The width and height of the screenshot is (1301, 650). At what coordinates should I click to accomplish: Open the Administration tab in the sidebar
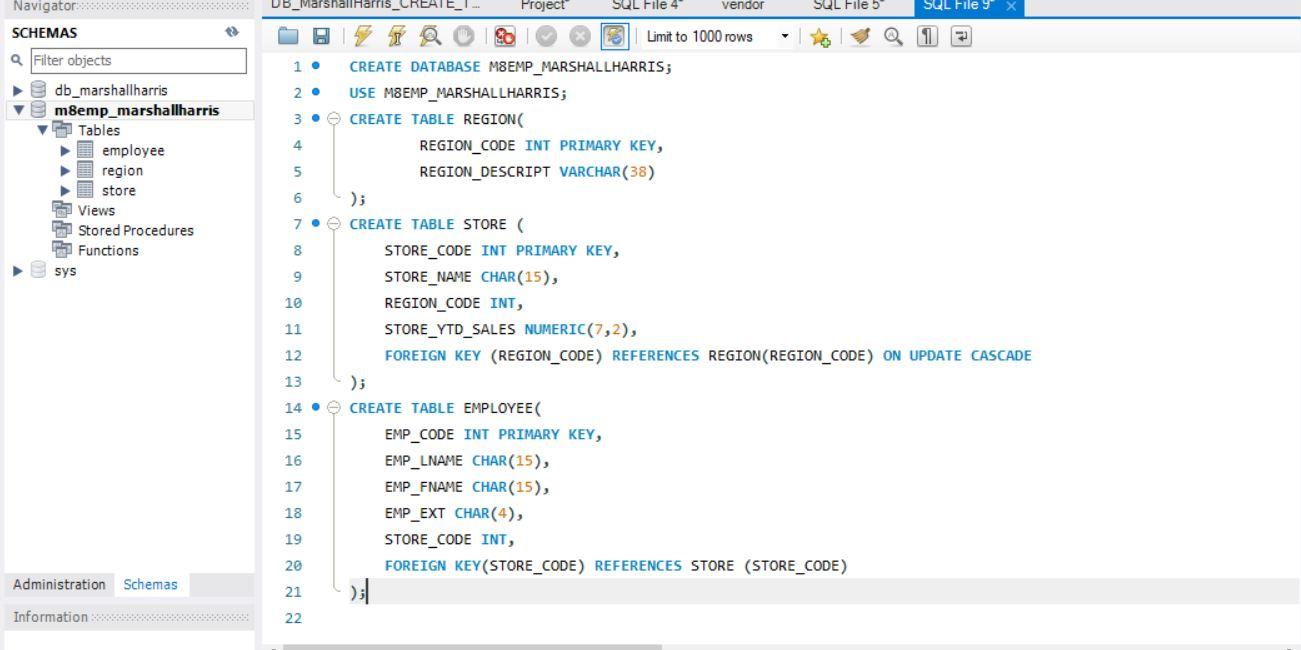pos(58,584)
